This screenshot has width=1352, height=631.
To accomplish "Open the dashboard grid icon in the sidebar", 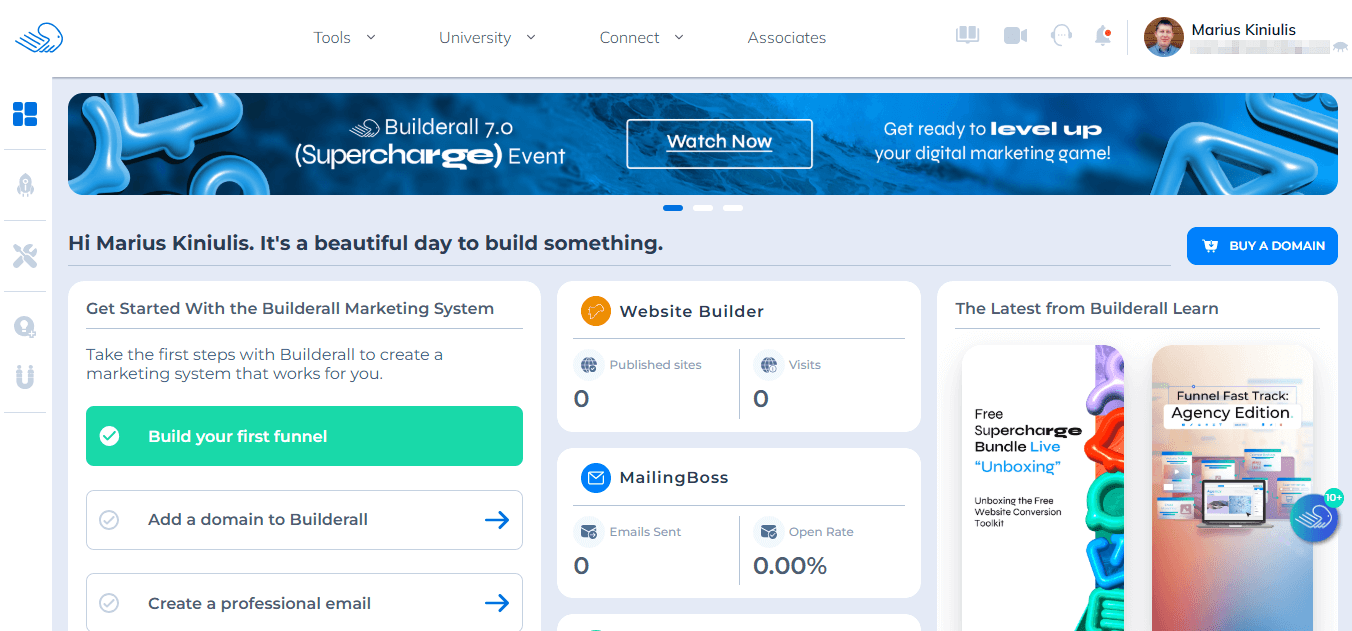I will click(25, 114).
